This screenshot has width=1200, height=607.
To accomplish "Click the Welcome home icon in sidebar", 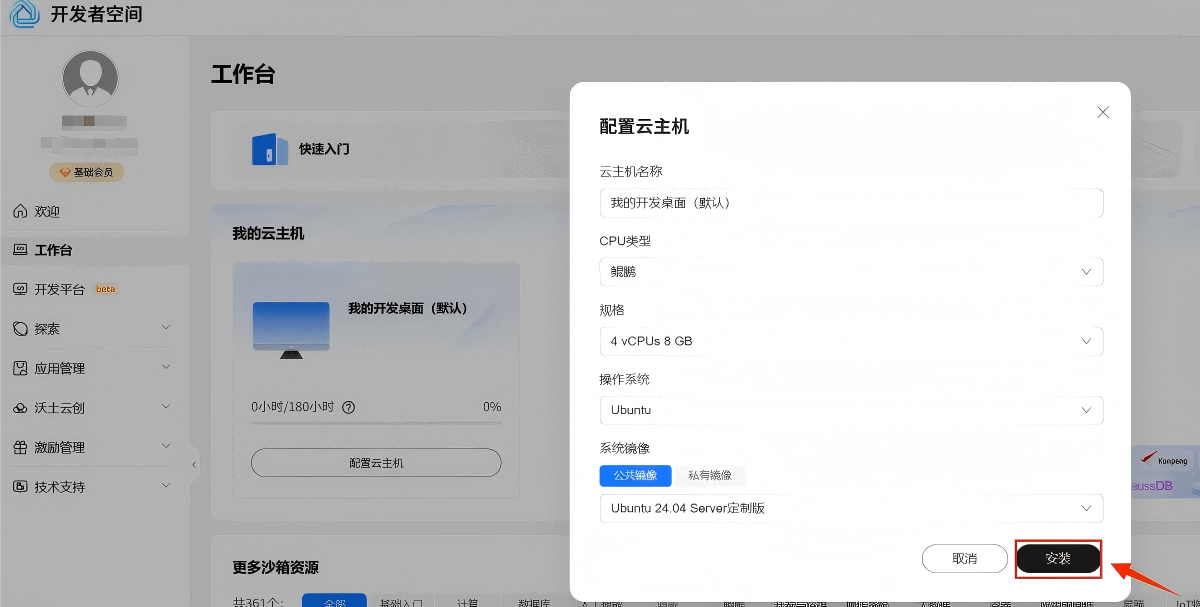I will coord(20,212).
